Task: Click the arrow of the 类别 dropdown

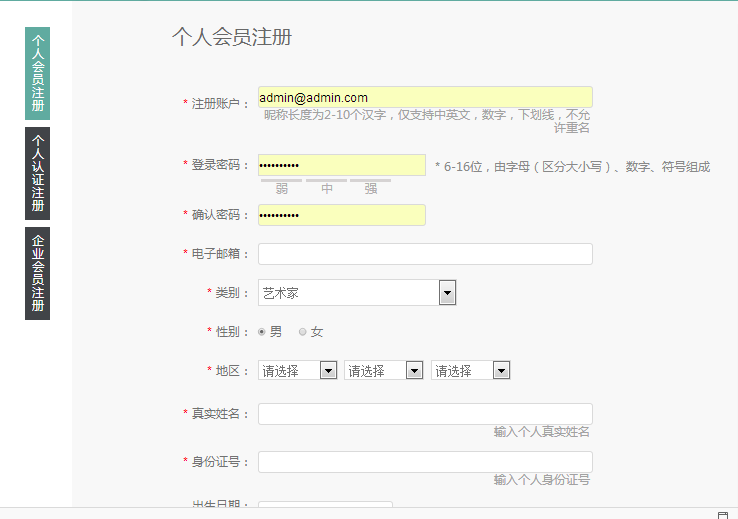Action: tap(448, 293)
